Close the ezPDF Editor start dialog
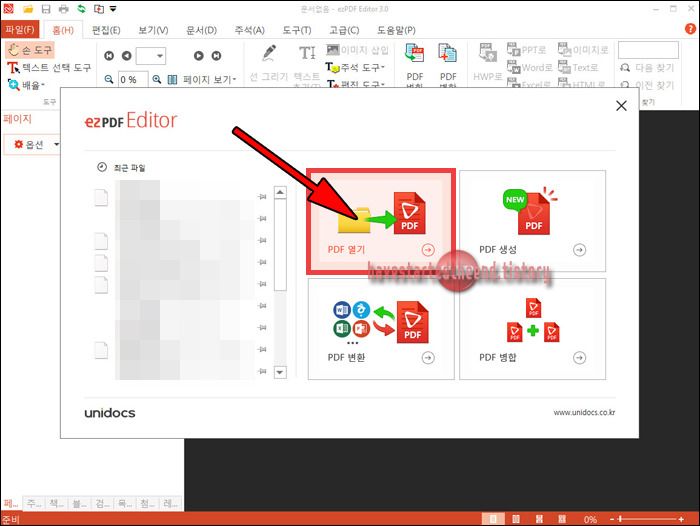700x526 pixels. pyautogui.click(x=621, y=106)
